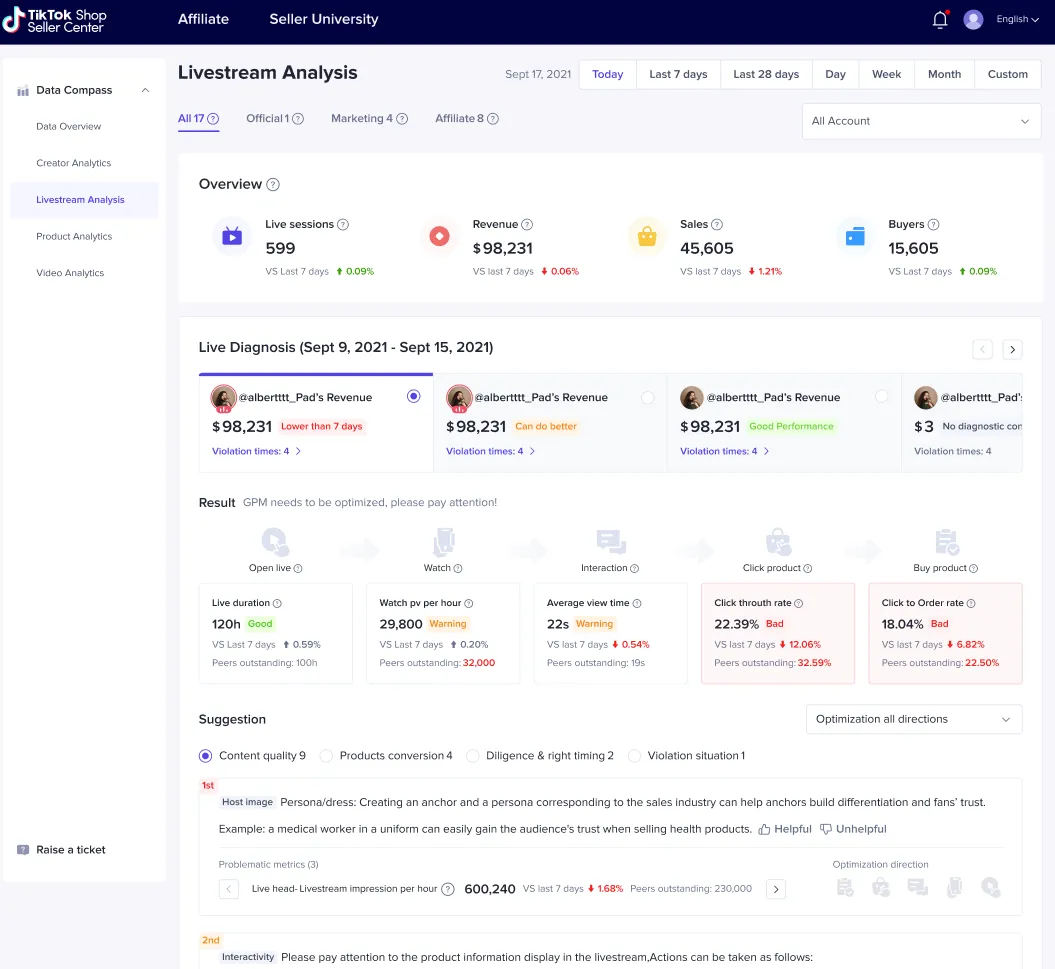Open the notification bell
Image resolution: width=1055 pixels, height=969 pixels.
pyautogui.click(x=939, y=20)
